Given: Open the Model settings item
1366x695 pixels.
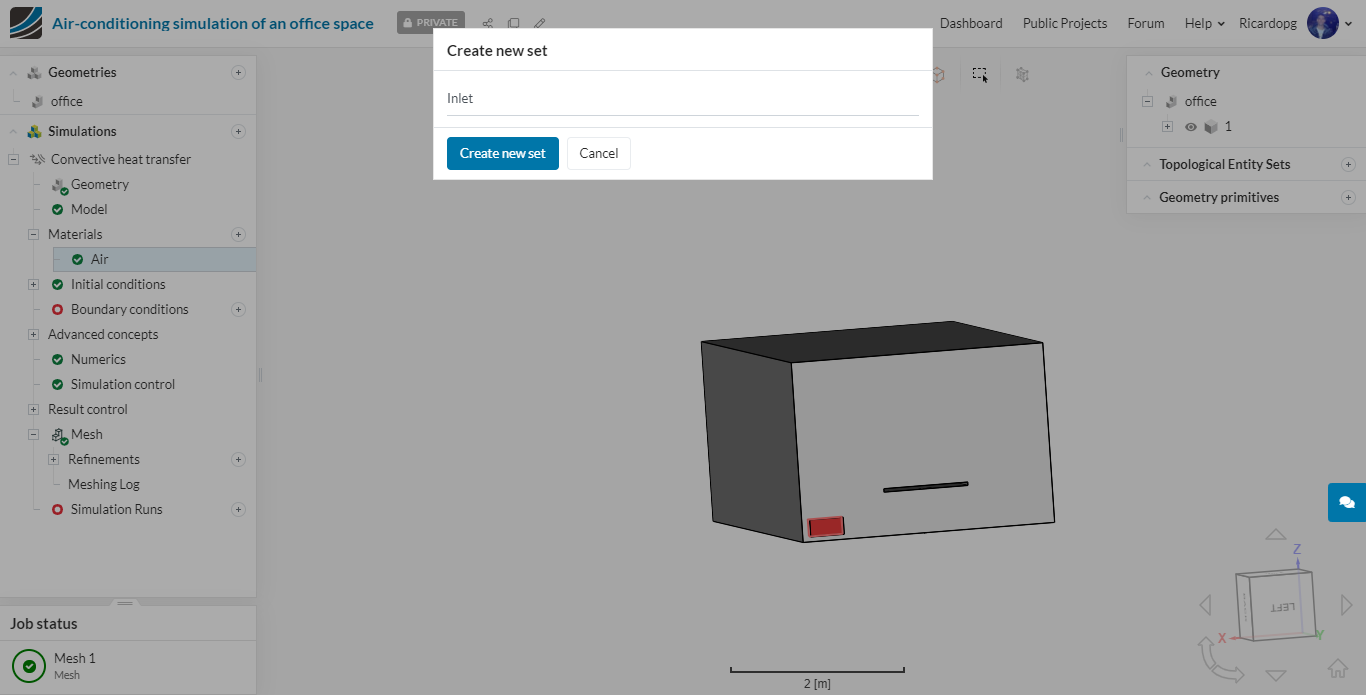Looking at the screenshot, I should click(x=89, y=209).
